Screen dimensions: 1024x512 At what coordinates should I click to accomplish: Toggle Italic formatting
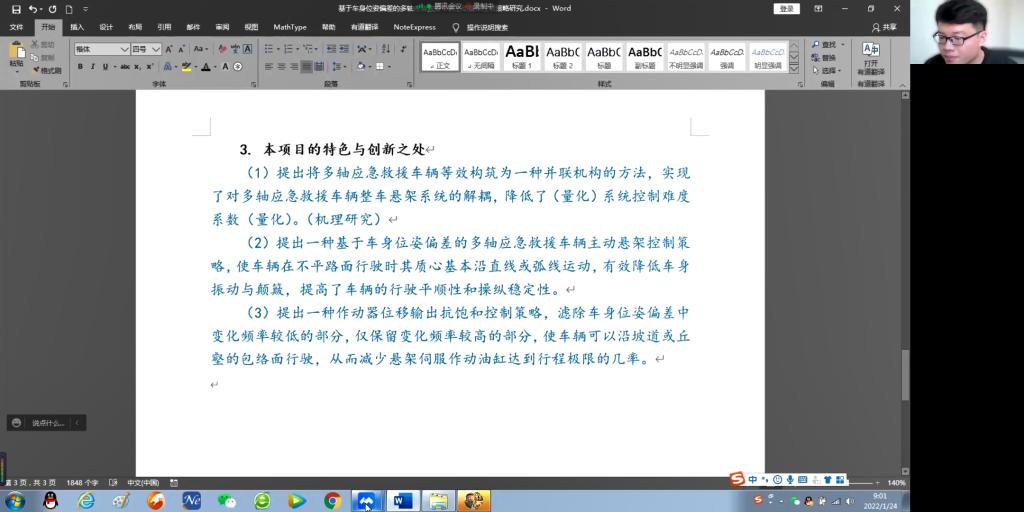coord(93,67)
